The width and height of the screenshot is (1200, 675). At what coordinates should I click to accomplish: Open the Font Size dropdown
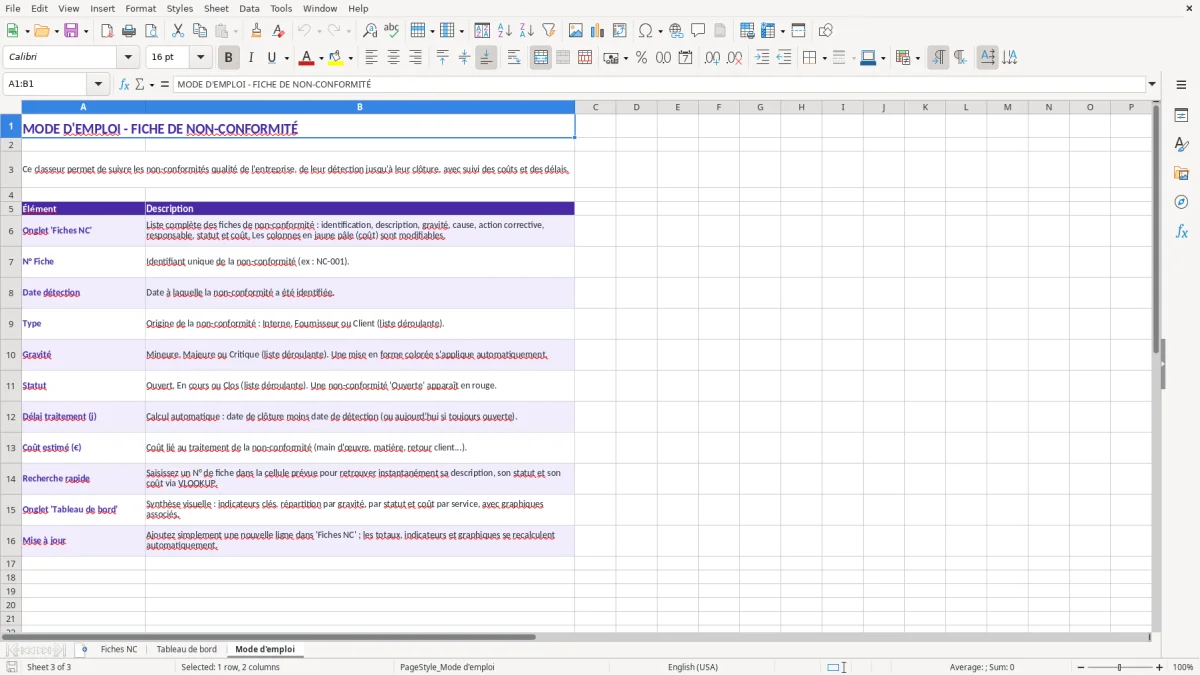click(x=200, y=58)
